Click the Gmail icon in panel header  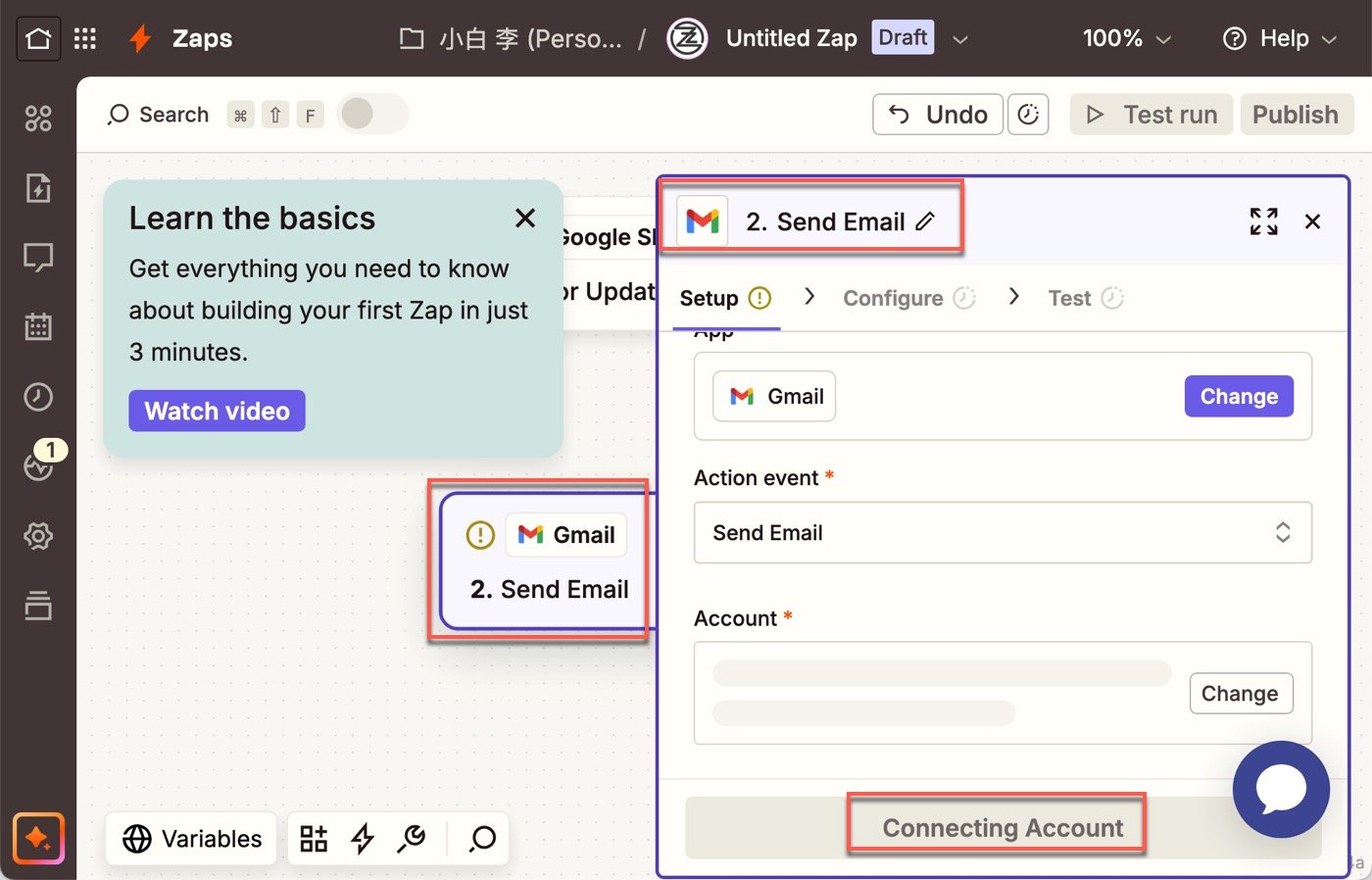703,221
